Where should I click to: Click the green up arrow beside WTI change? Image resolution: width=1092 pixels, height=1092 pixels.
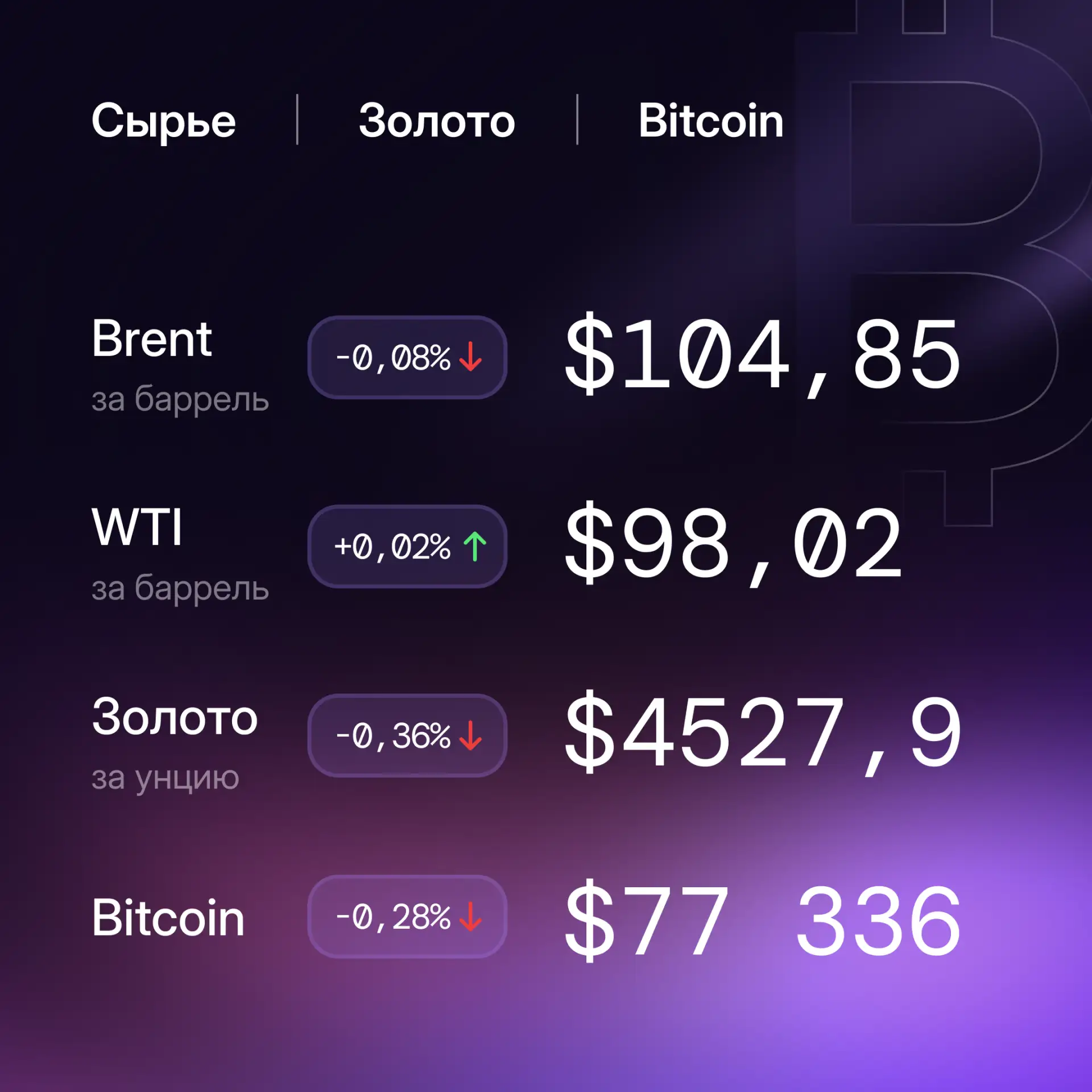[475, 546]
